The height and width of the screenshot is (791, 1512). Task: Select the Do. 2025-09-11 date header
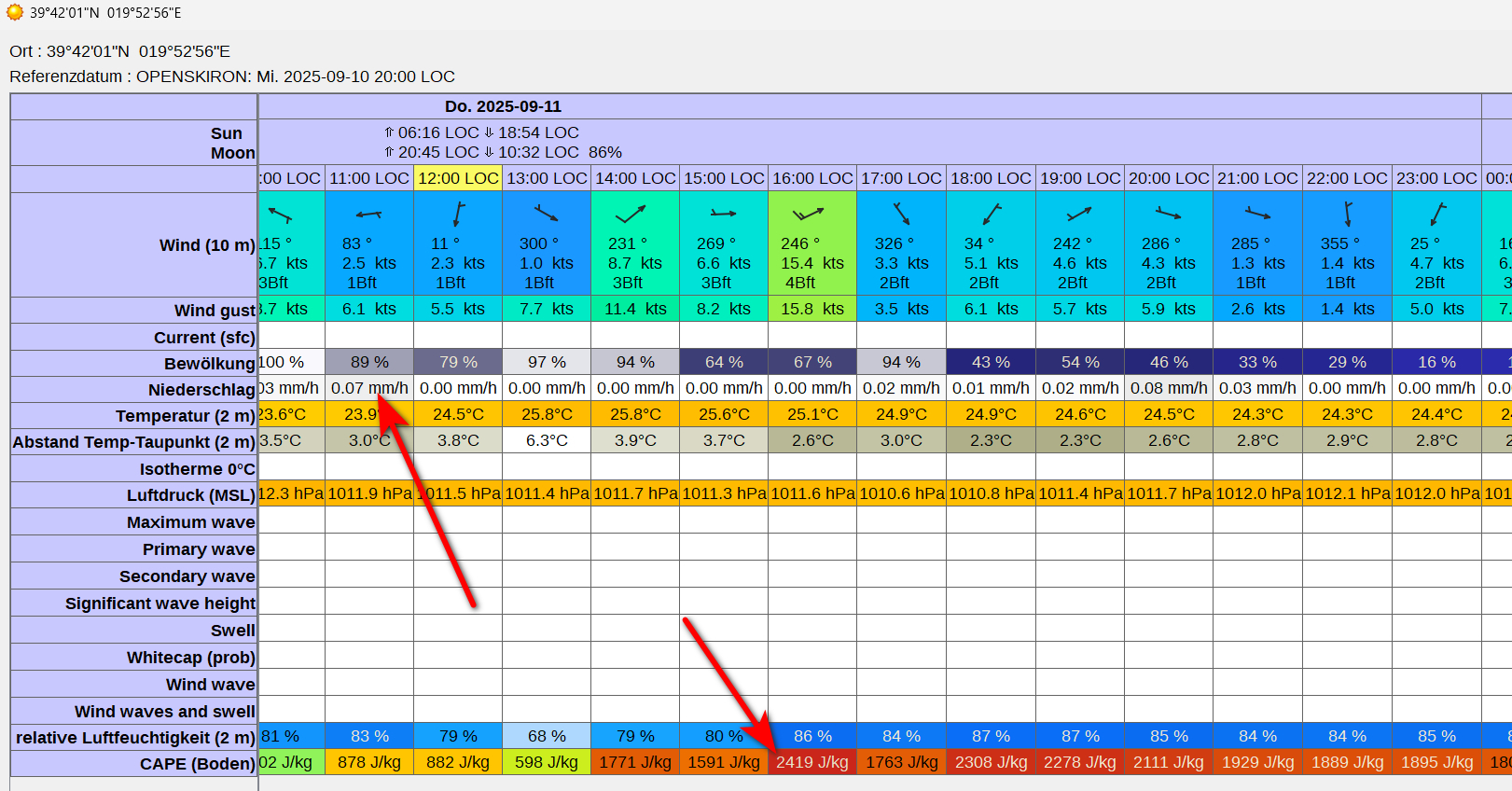[x=503, y=106]
